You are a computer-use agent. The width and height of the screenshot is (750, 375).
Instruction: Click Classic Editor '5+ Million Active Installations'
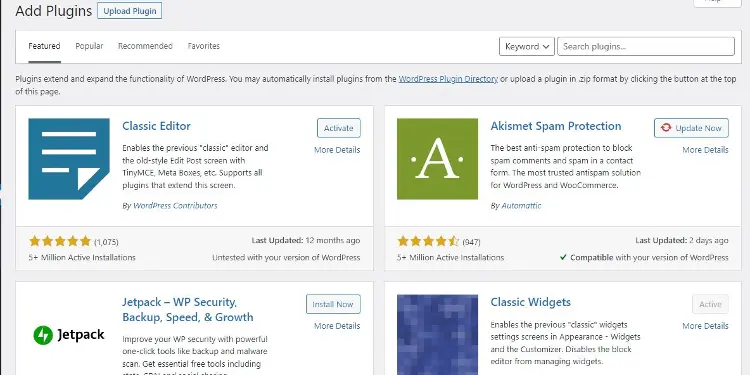click(x=82, y=257)
